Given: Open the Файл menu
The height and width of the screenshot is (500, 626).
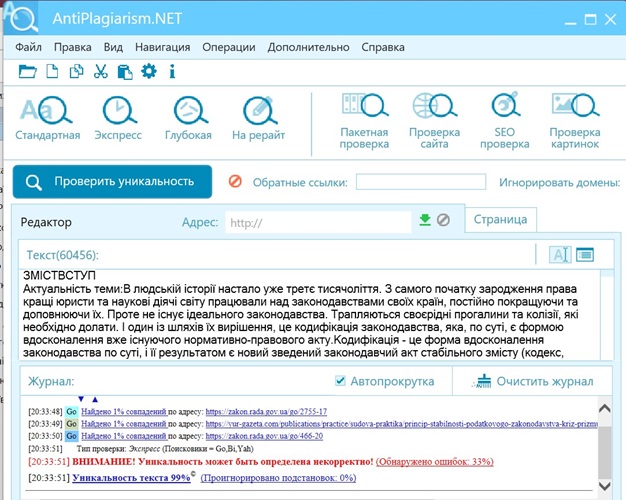Looking at the screenshot, I should pos(28,47).
